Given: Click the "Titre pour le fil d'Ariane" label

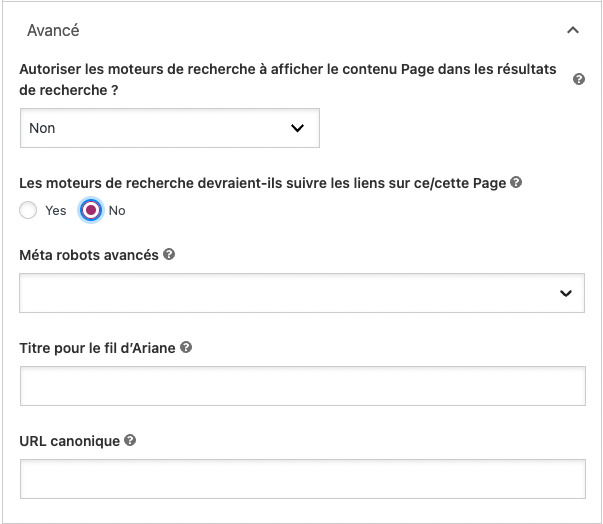Looking at the screenshot, I should [98, 348].
